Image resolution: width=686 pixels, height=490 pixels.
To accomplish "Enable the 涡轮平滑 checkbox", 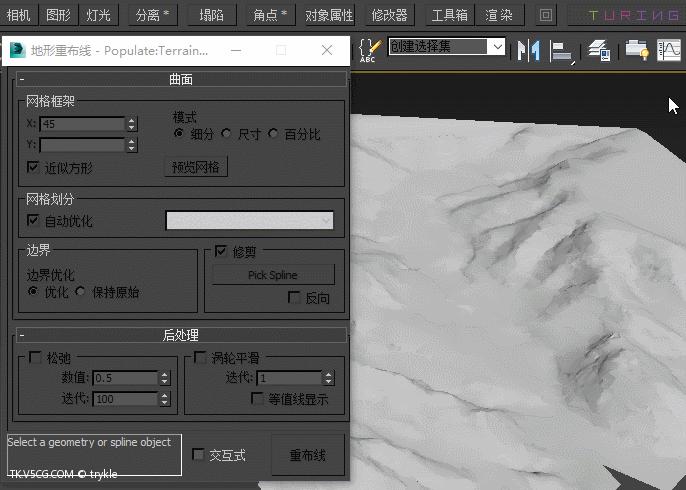I will pyautogui.click(x=200, y=357).
